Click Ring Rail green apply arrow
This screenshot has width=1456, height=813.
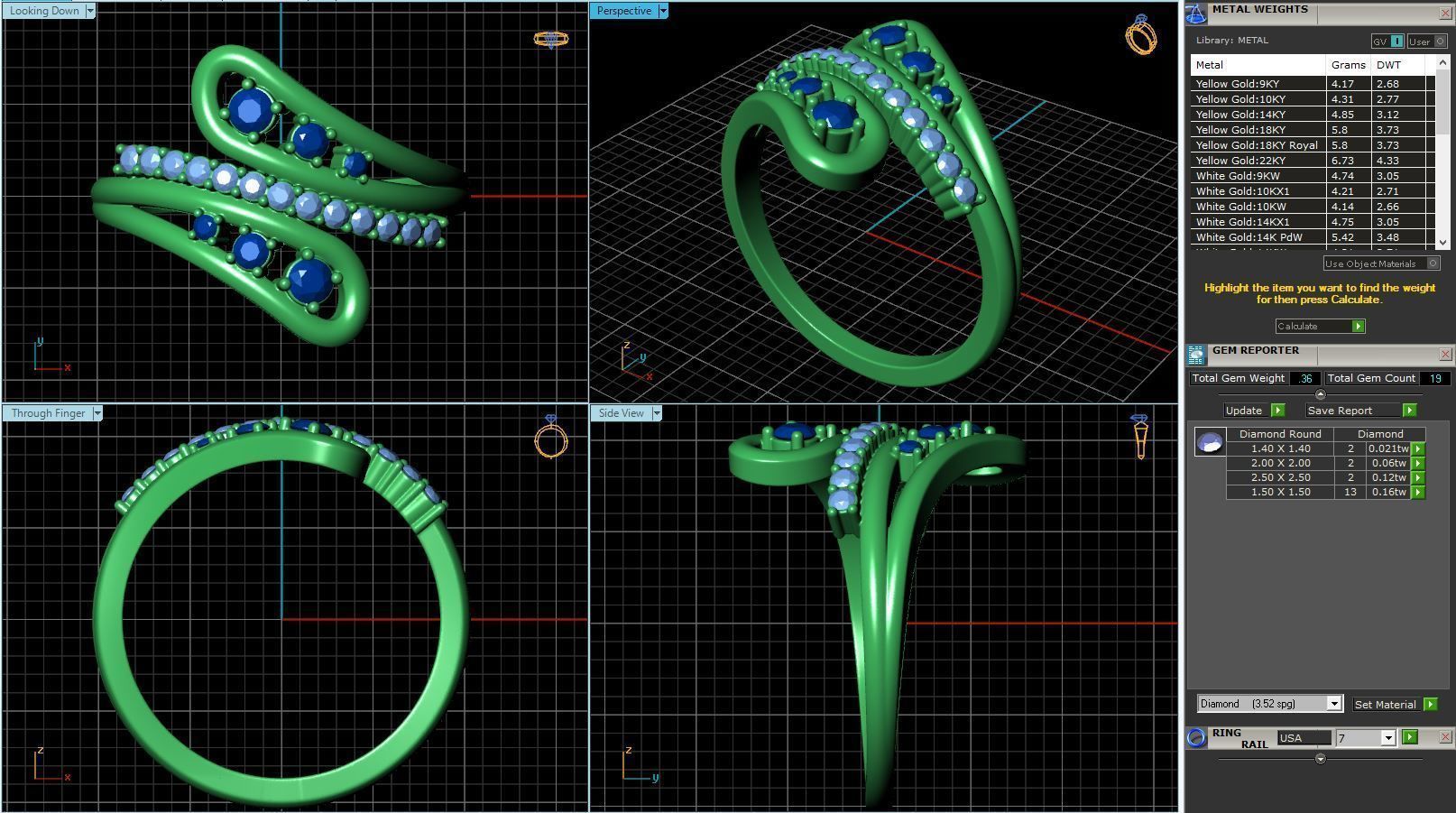(x=1410, y=737)
